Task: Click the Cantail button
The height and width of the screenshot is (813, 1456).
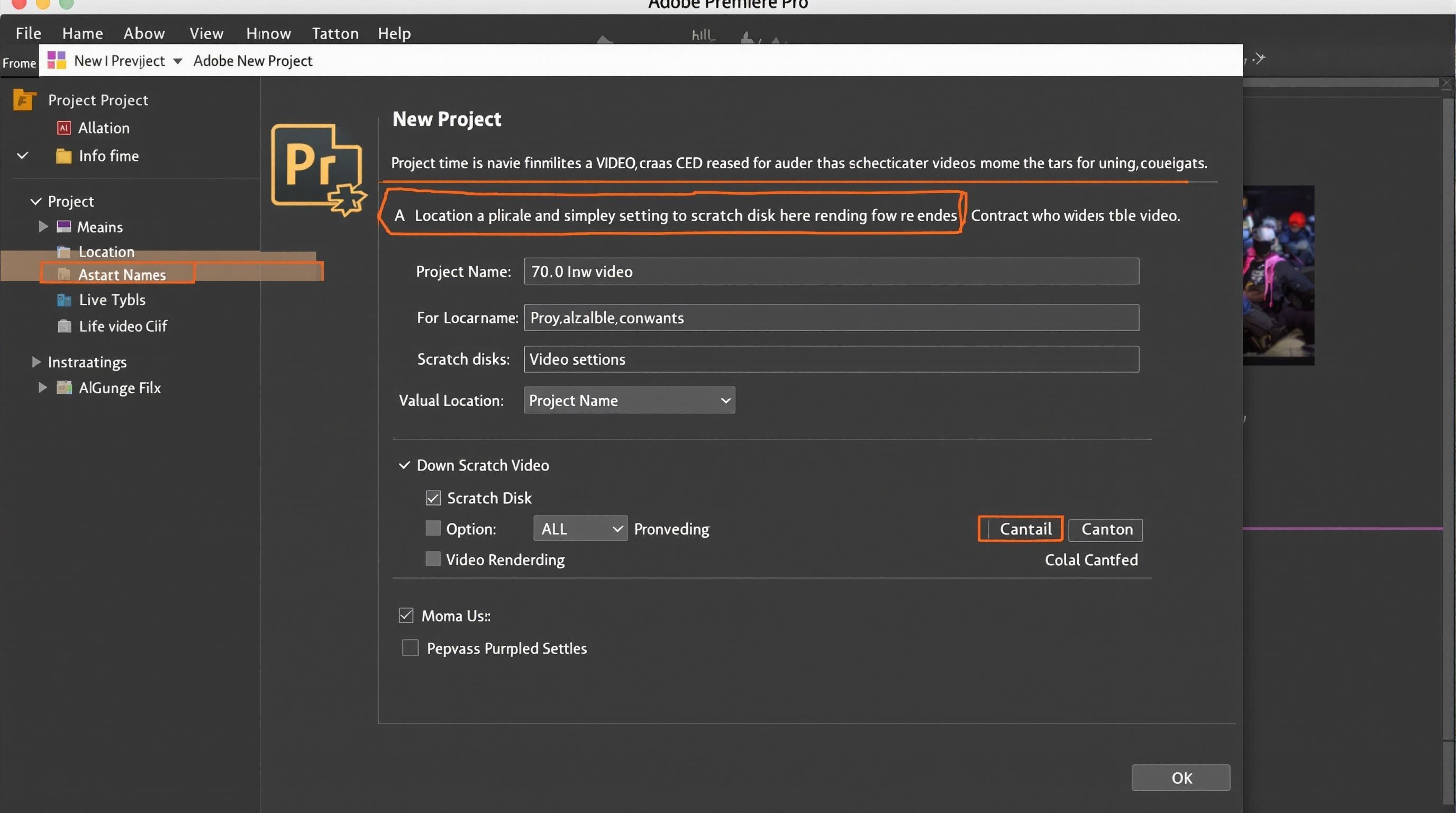Action: pyautogui.click(x=1021, y=529)
